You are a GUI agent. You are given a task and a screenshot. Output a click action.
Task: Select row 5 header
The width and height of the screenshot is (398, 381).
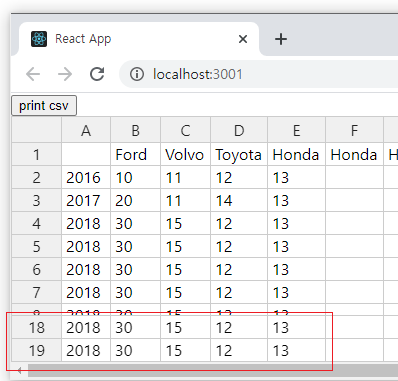37,246
